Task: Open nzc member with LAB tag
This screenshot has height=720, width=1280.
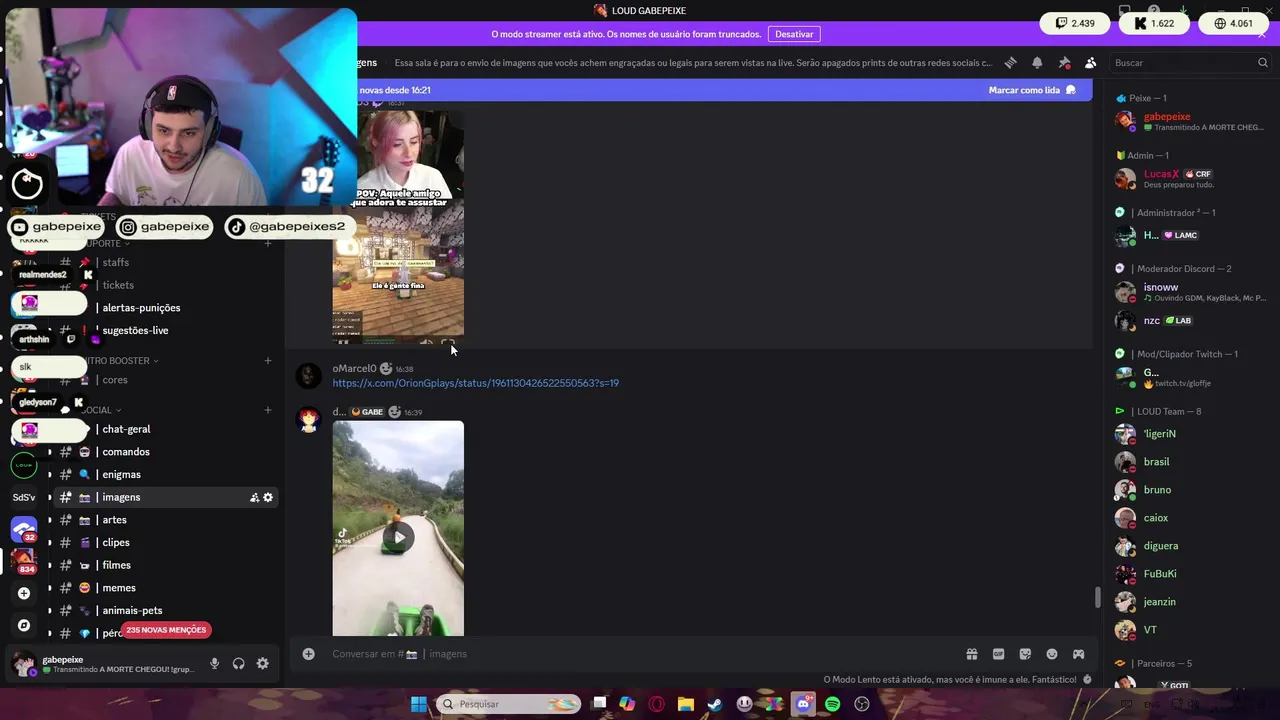Action: click(x=1192, y=321)
